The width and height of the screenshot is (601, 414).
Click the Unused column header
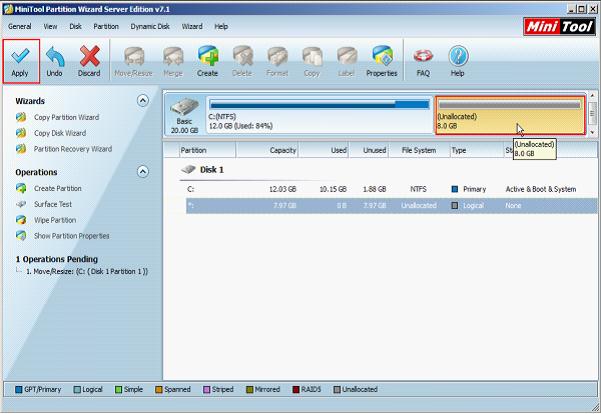[369, 150]
